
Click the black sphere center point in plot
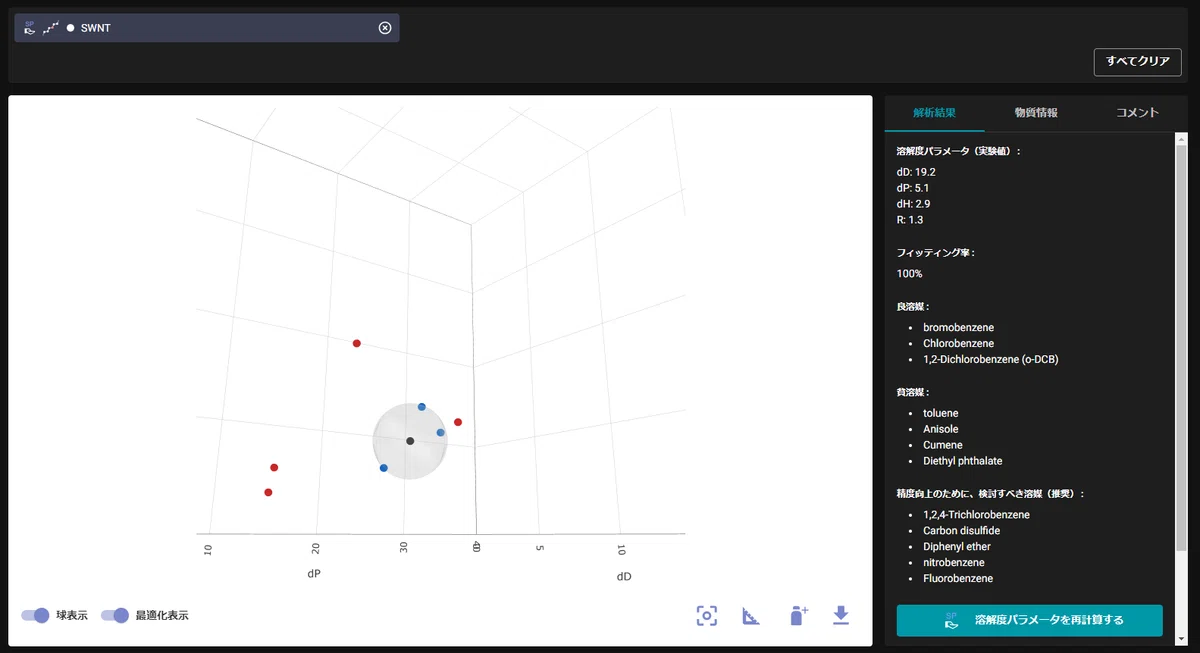click(410, 441)
